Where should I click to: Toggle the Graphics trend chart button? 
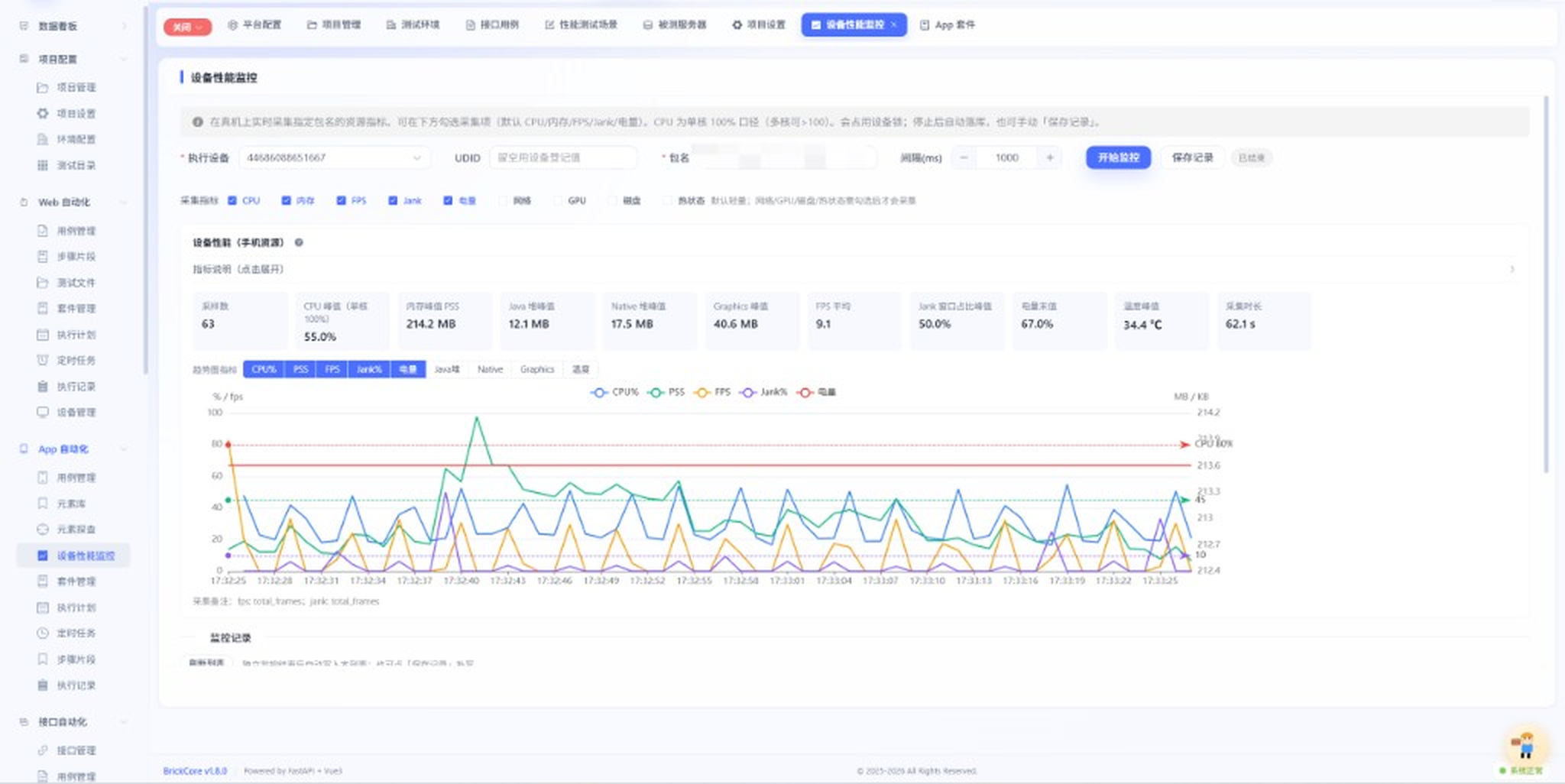(x=537, y=370)
